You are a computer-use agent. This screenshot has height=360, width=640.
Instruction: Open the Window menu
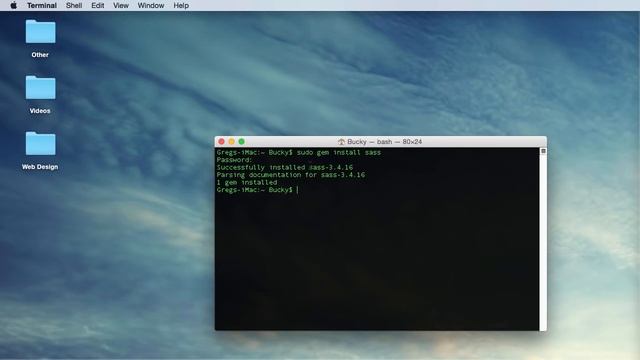click(x=151, y=5)
